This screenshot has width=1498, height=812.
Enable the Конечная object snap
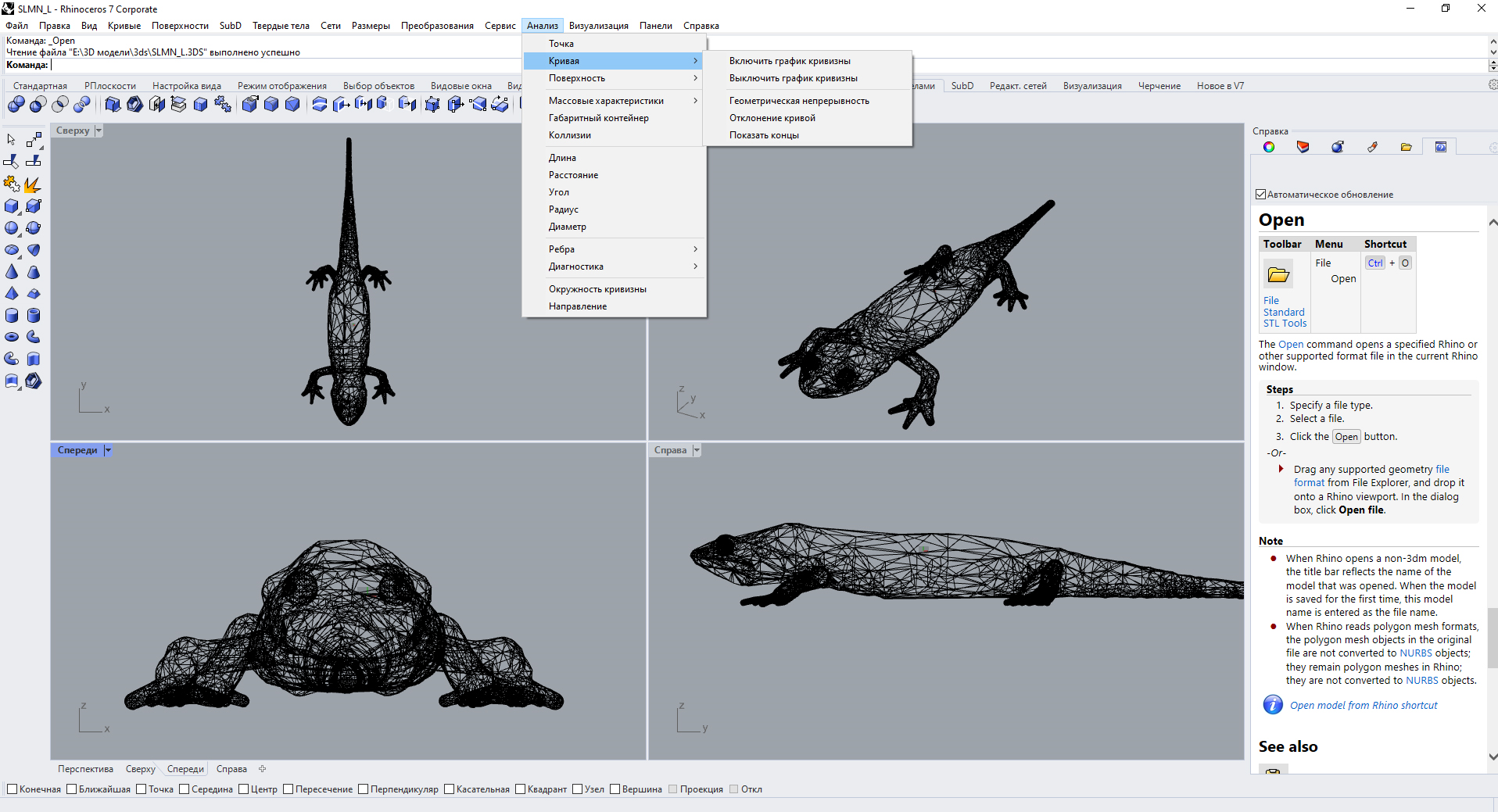pyautogui.click(x=13, y=789)
